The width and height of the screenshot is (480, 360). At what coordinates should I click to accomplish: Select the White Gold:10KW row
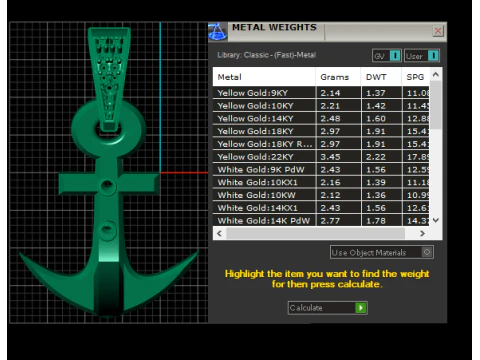tap(321, 195)
